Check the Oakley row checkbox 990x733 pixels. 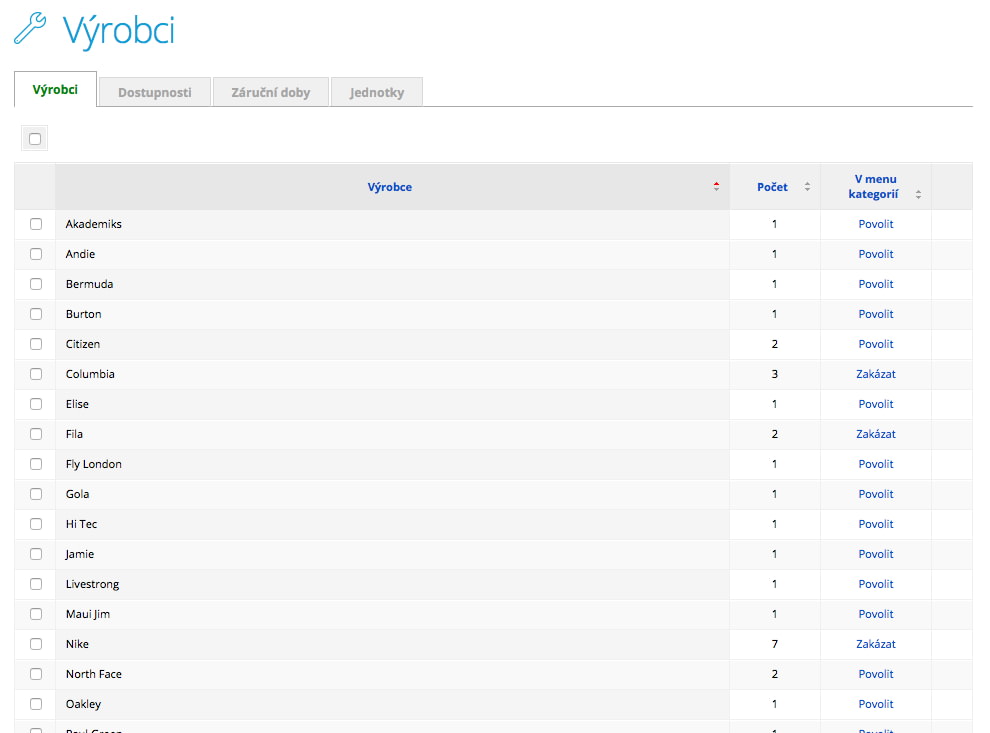point(36,704)
